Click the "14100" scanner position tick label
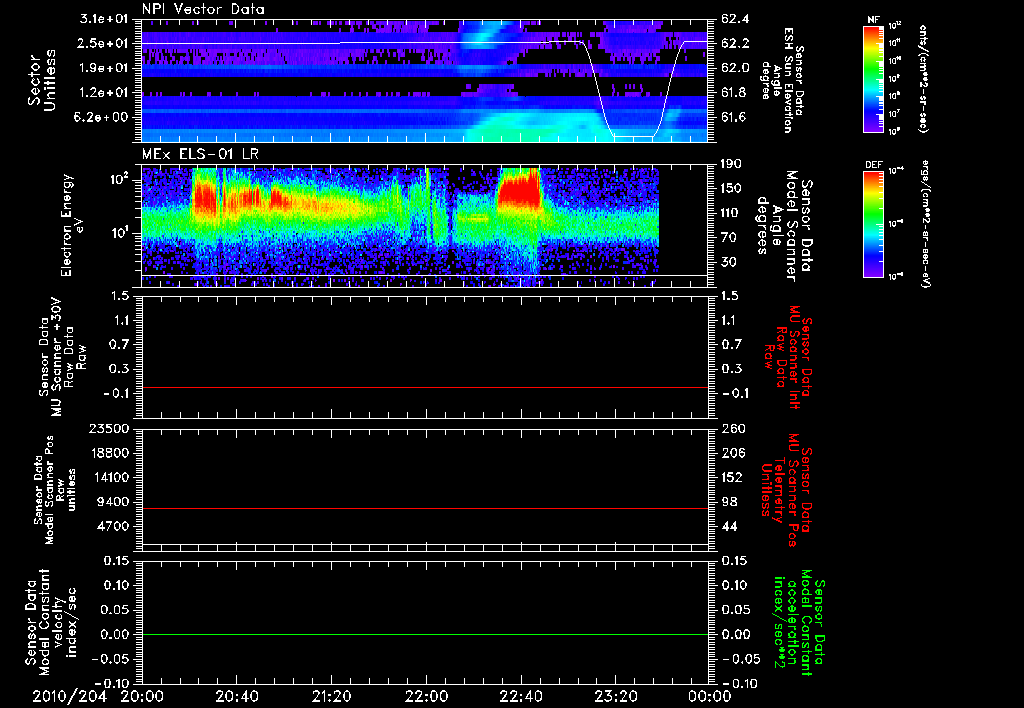Screen dimensions: 1024x708 [109, 477]
